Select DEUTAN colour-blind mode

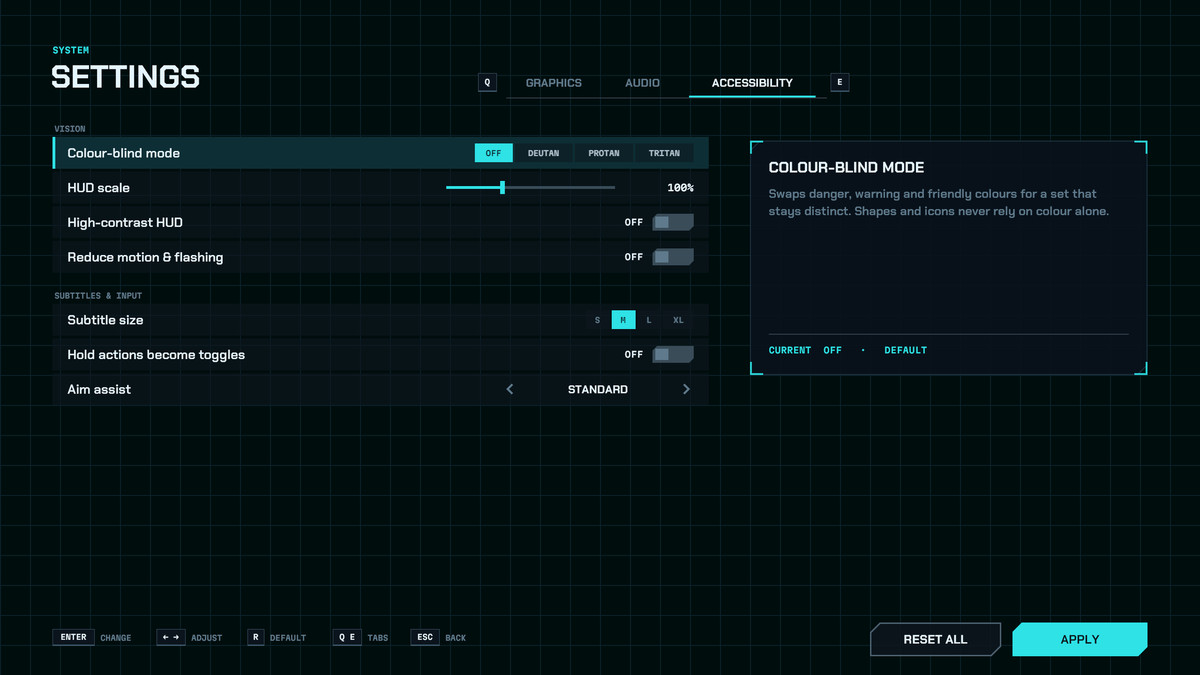pyautogui.click(x=544, y=153)
